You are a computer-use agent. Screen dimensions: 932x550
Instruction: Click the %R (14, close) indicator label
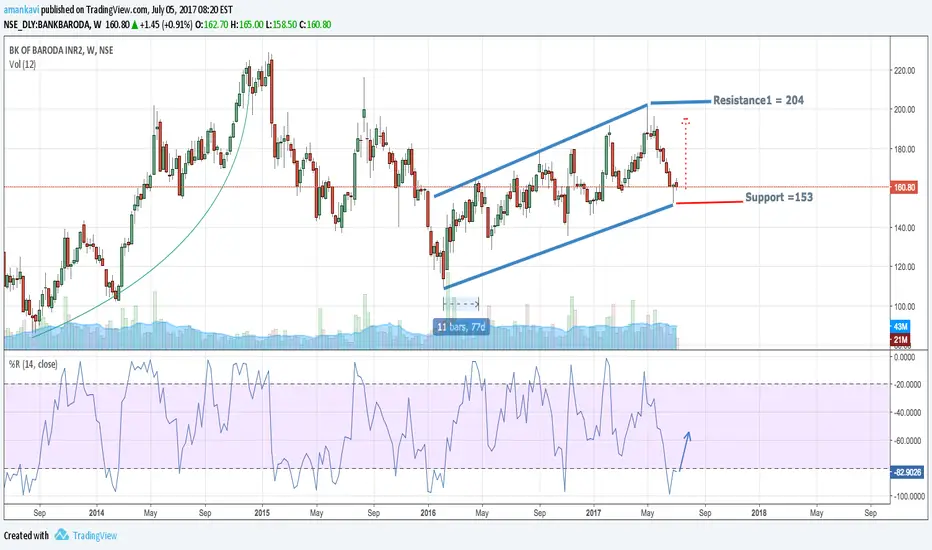click(33, 364)
